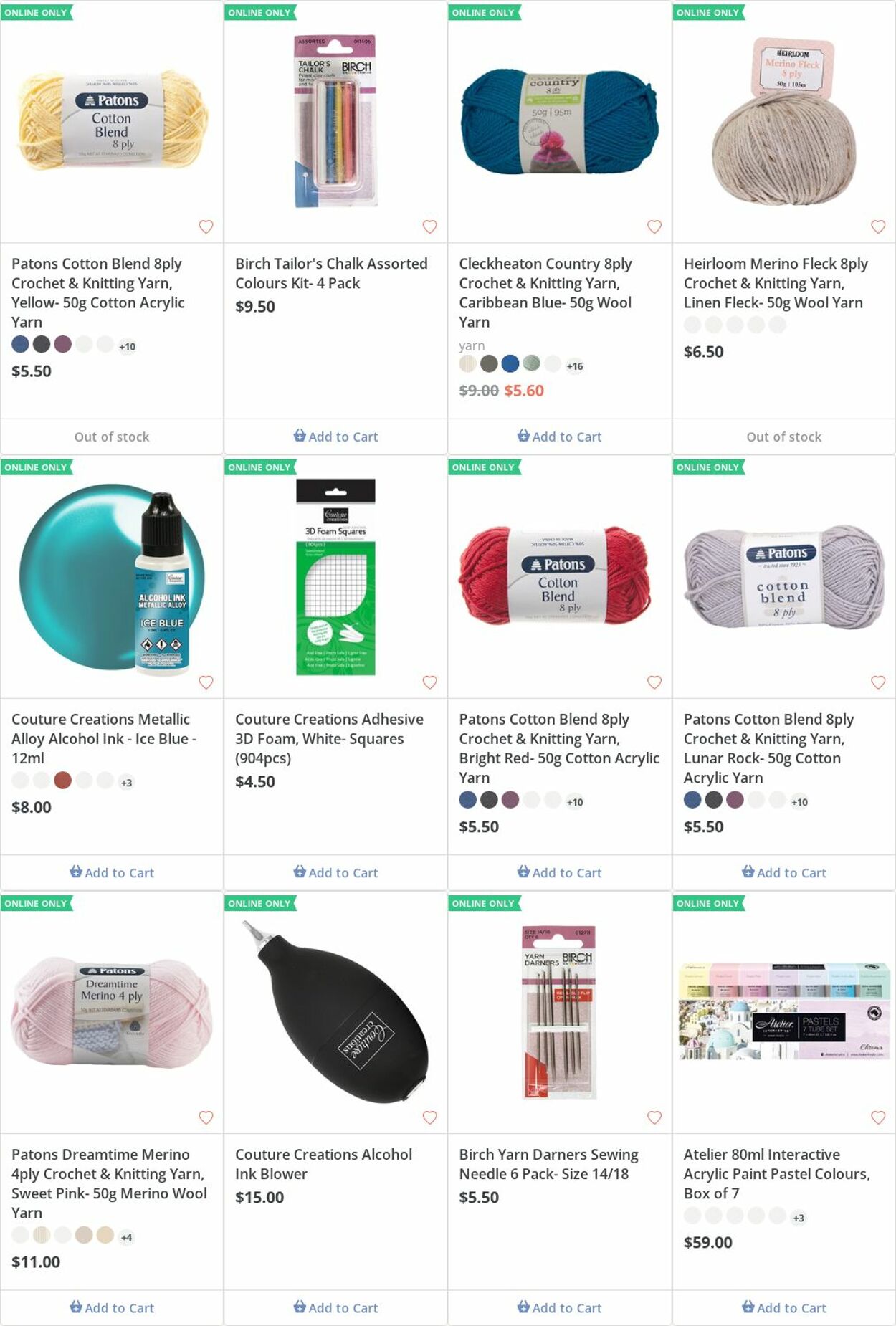
Task: Open Couture Creations Alcohol Ink Blower link
Action: click(323, 1164)
